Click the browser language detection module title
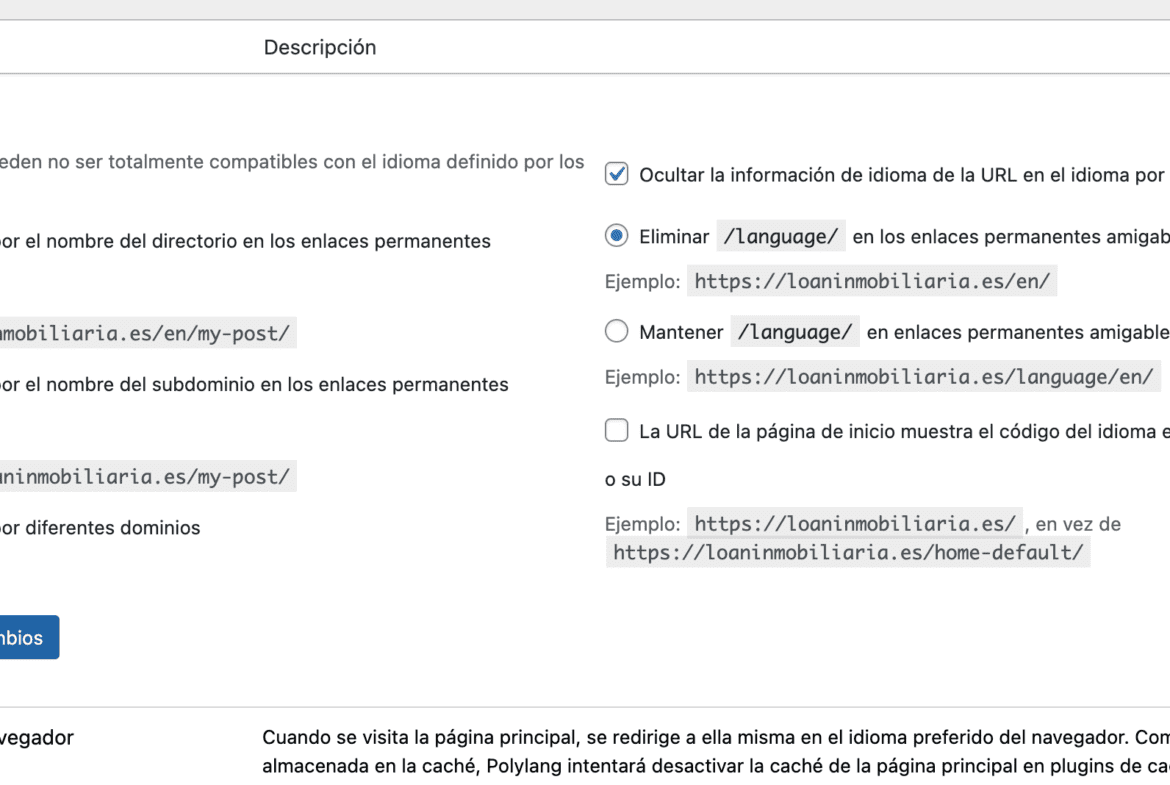Screen dimensions: 1170x785 tap(36, 738)
